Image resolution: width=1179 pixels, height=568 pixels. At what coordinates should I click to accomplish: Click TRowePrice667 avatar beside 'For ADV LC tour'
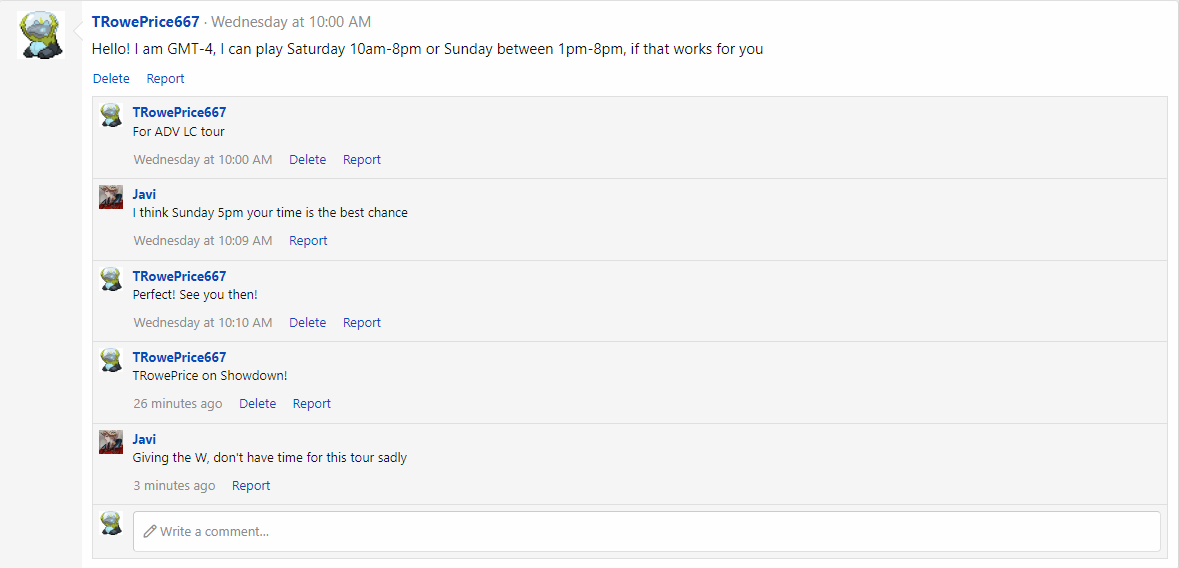[x=111, y=115]
